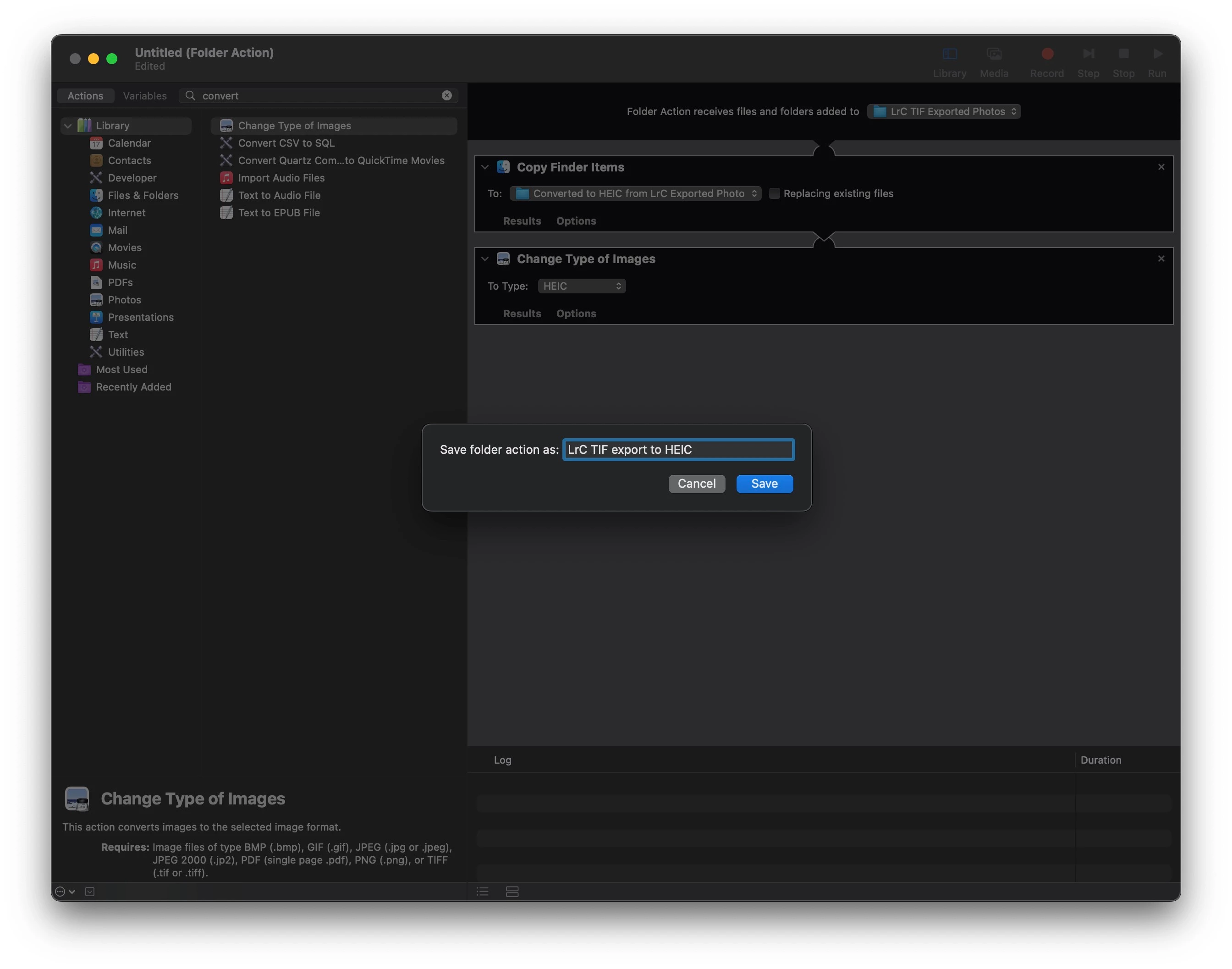This screenshot has width=1232, height=969.
Task: Clear the convert search field
Action: 447,95
